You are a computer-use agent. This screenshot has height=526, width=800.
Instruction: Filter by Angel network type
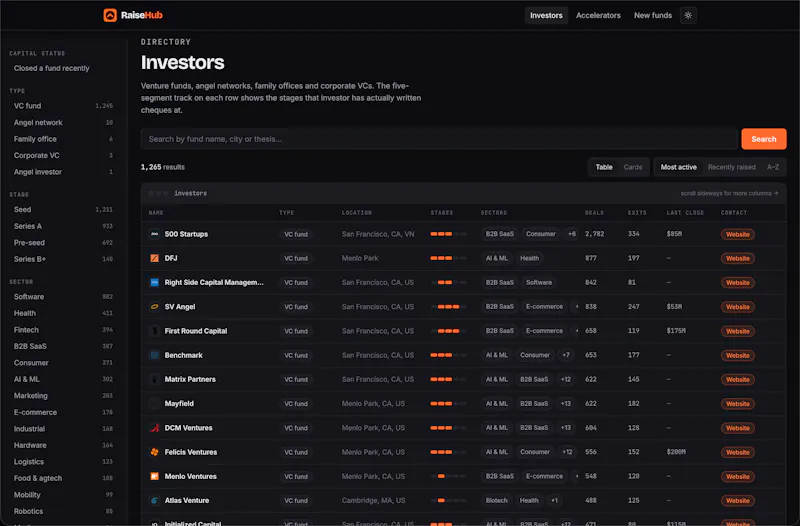63,122
